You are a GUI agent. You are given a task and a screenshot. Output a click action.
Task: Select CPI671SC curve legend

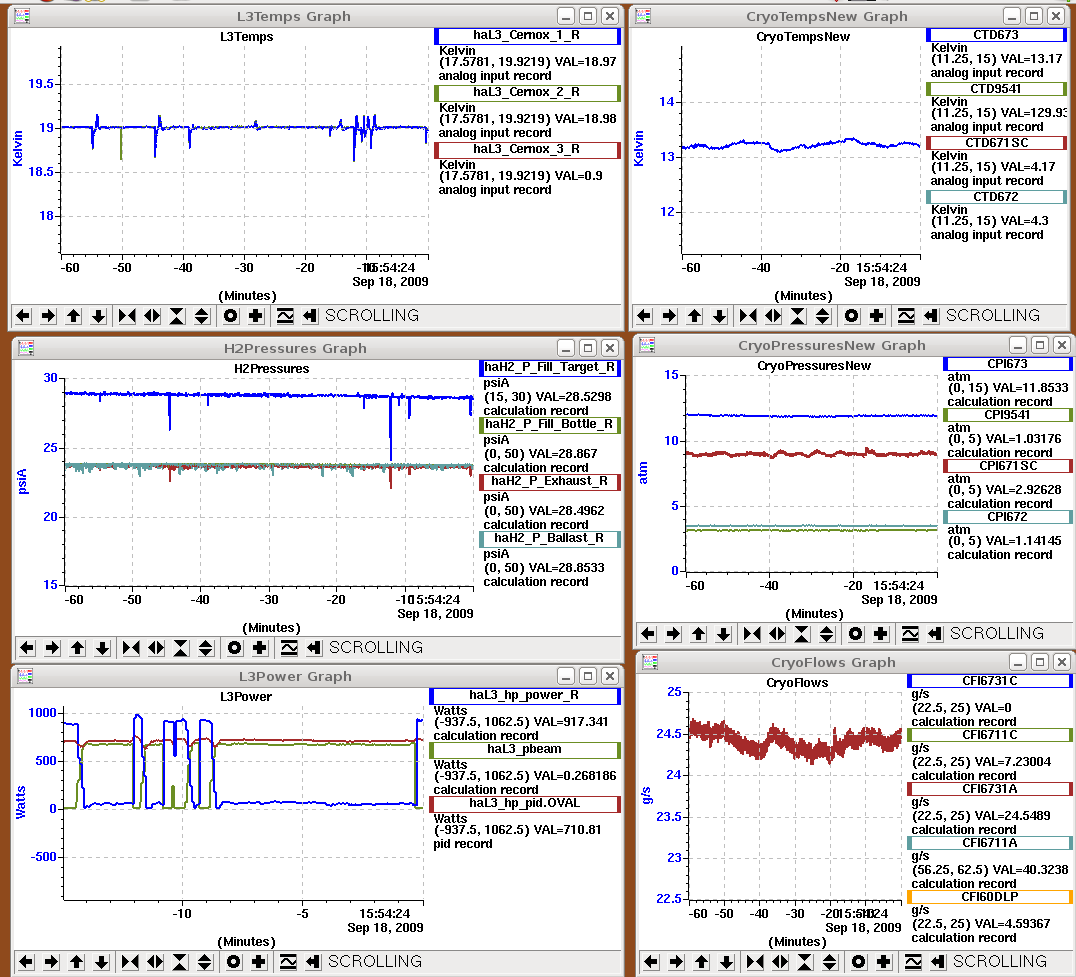[x=1007, y=466]
